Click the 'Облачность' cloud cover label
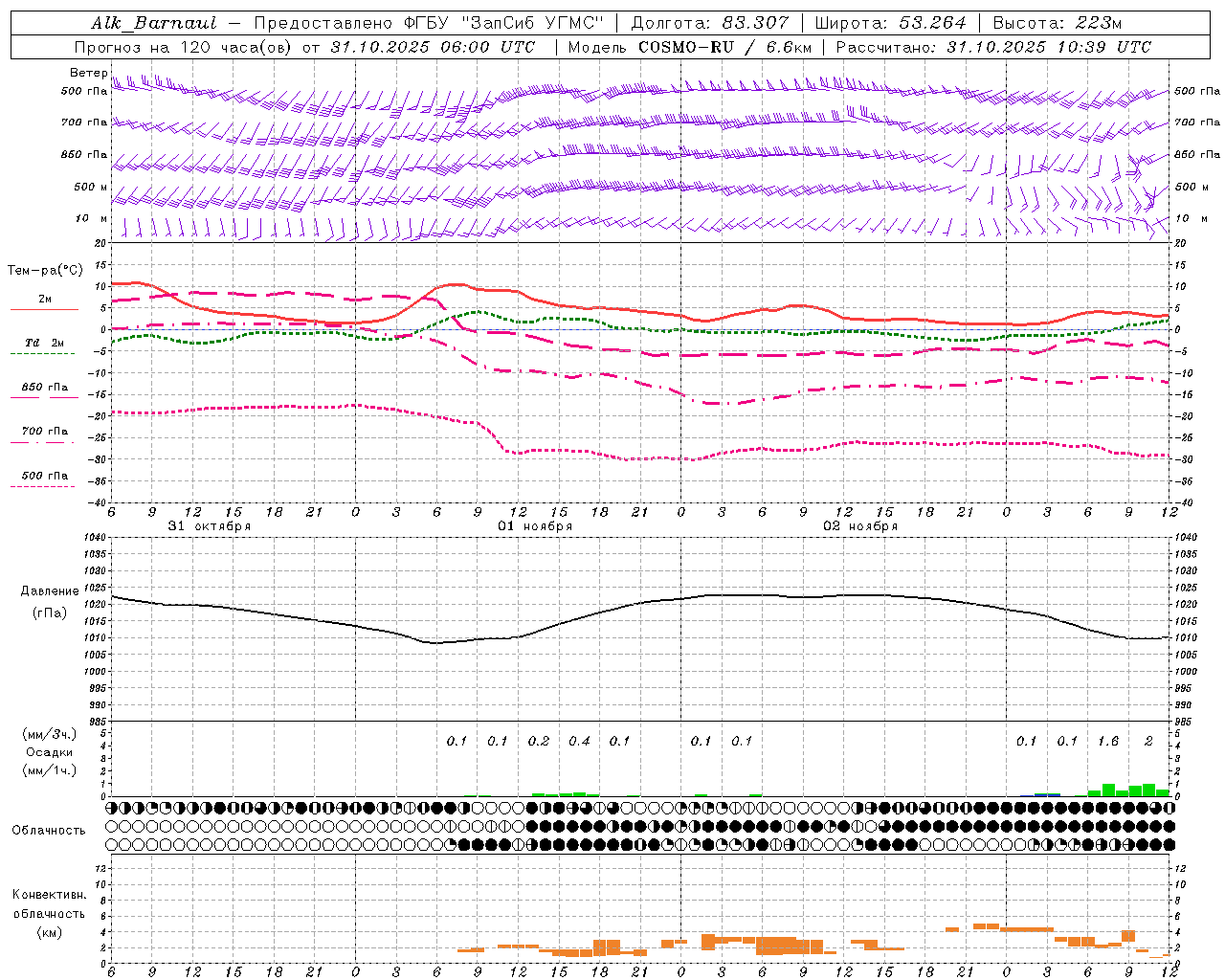The image size is (1225, 980). tap(49, 830)
